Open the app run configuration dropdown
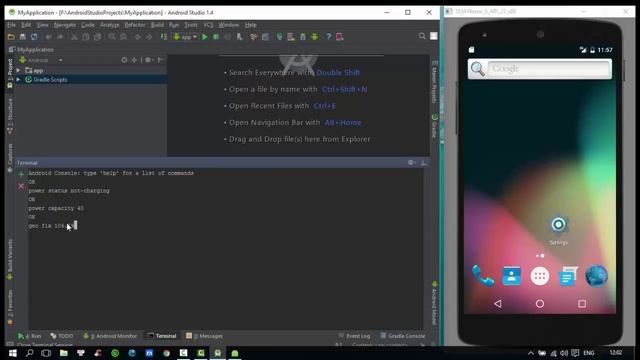Screen dimensions: 640x360 coord(185,37)
